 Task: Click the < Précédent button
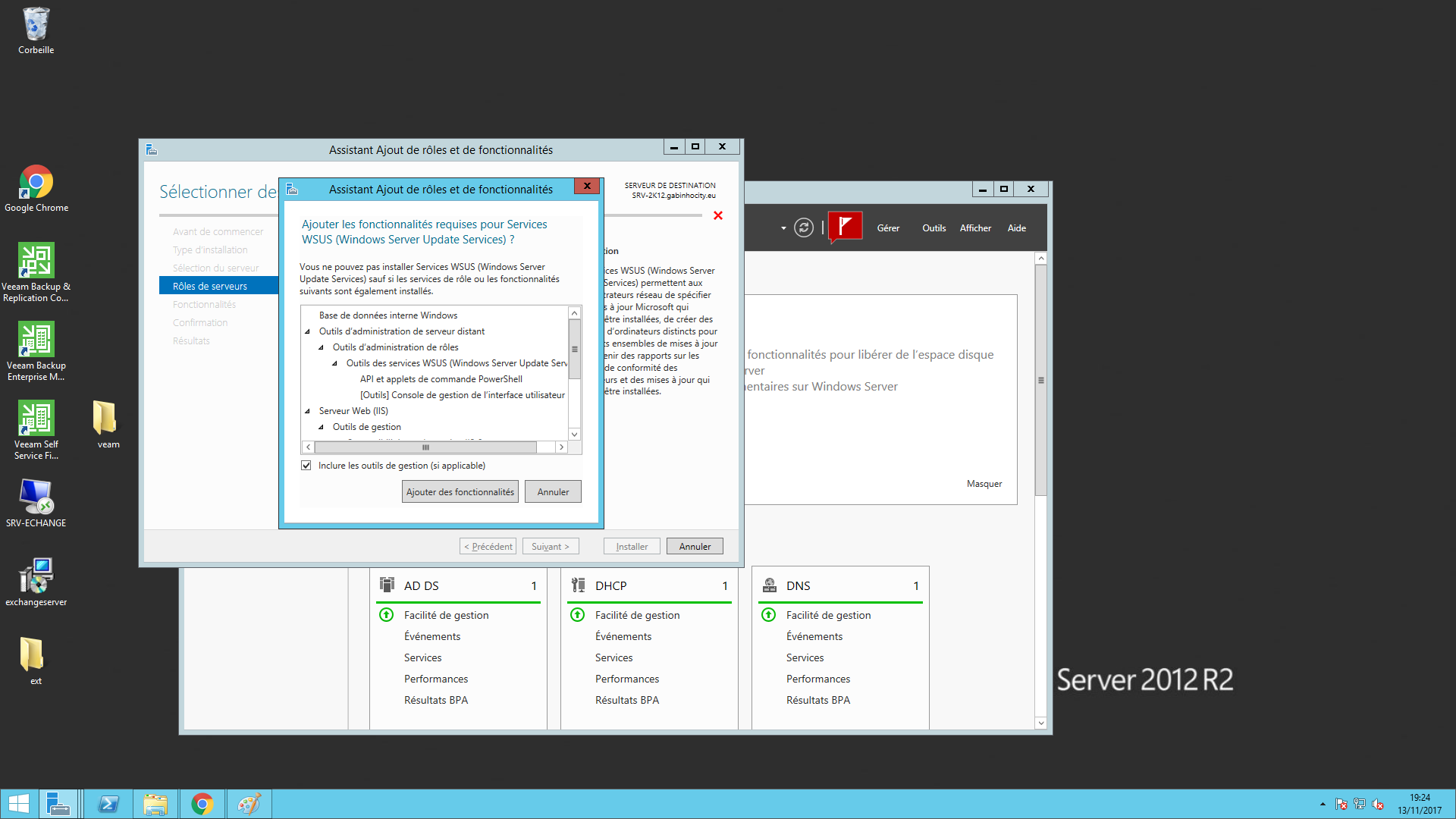point(488,547)
